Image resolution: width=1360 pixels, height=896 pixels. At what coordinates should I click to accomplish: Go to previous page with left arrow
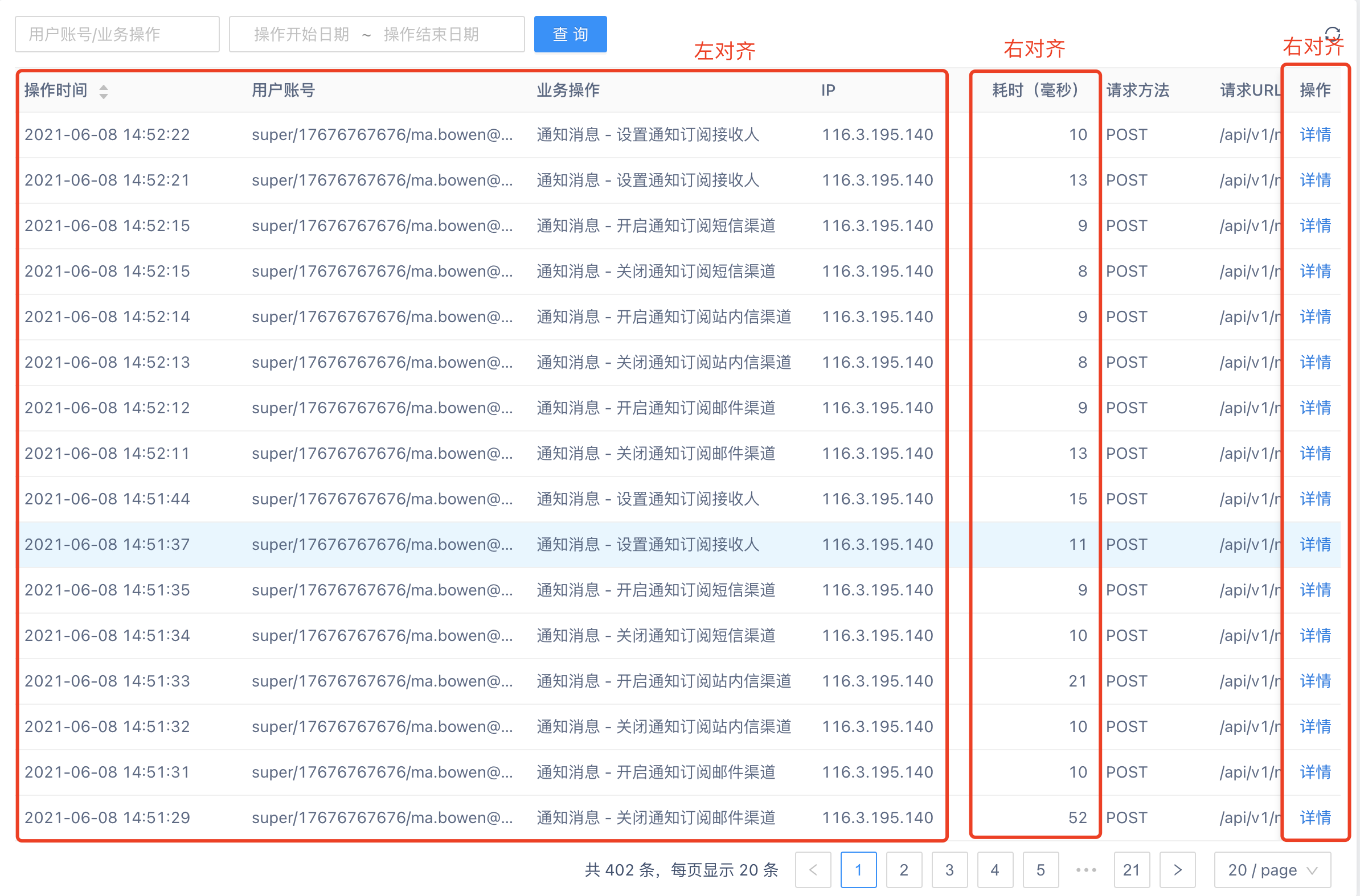[x=813, y=870]
